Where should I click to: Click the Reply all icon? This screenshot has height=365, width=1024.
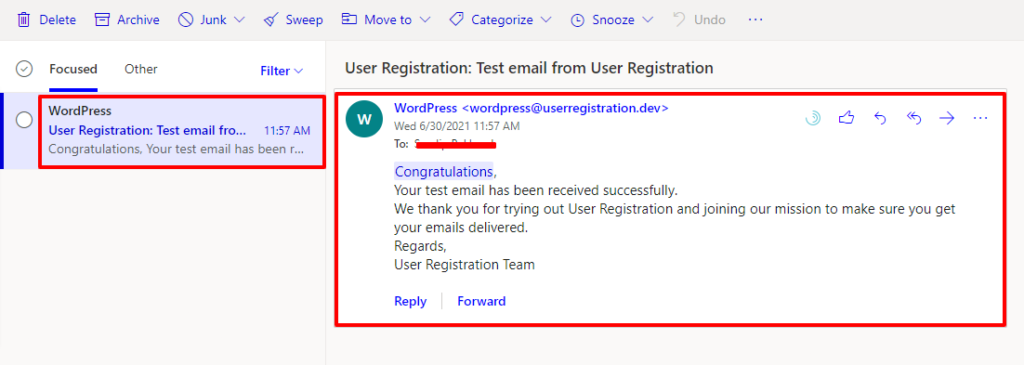tap(914, 118)
